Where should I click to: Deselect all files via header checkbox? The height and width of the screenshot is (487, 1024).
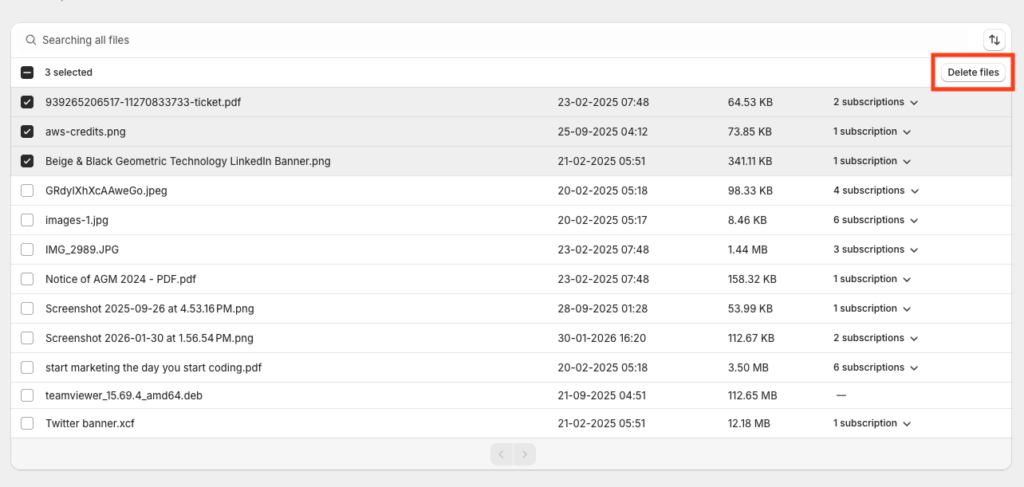click(27, 73)
